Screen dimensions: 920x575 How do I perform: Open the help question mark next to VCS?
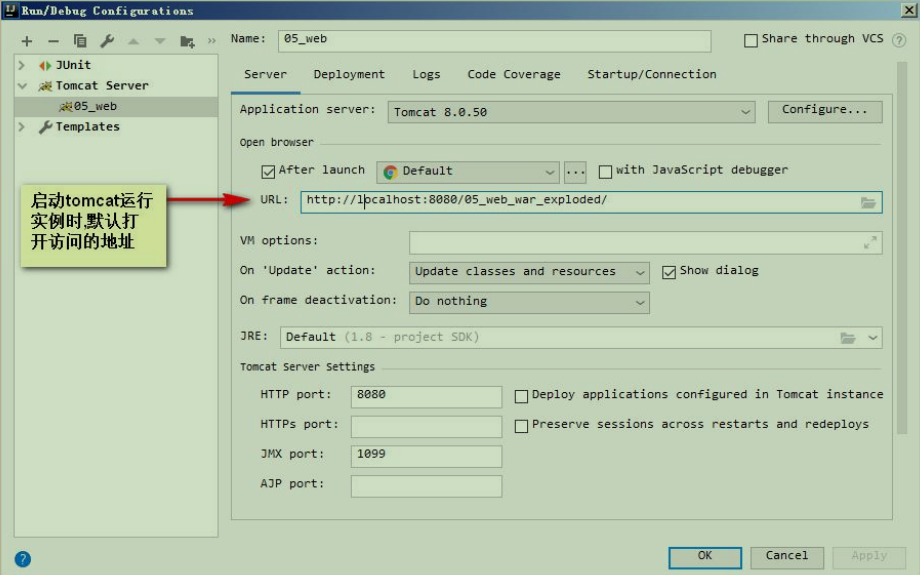898,40
